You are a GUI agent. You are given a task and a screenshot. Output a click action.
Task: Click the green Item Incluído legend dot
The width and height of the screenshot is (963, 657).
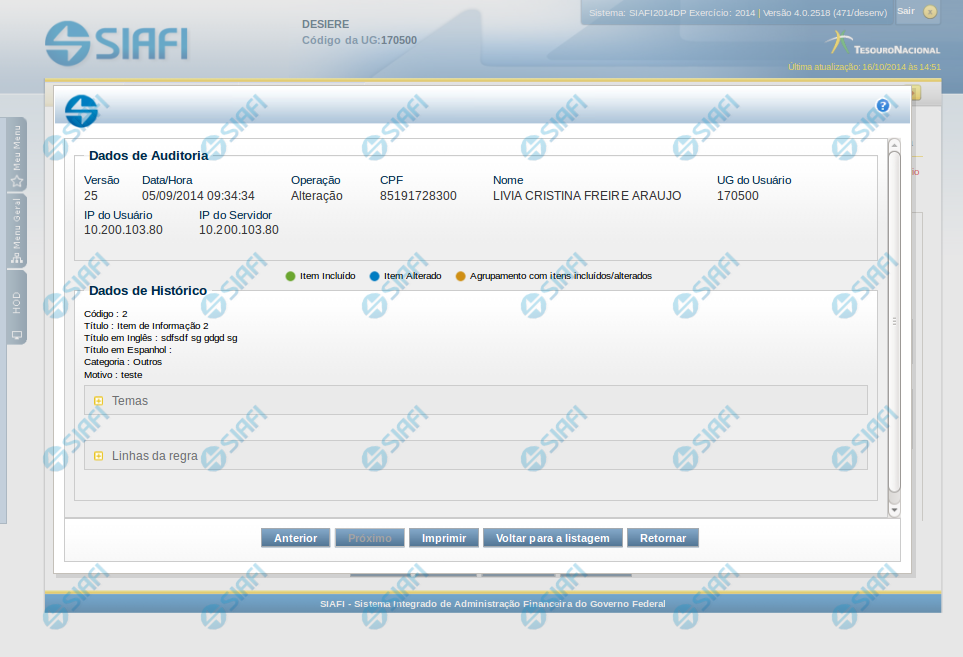290,276
